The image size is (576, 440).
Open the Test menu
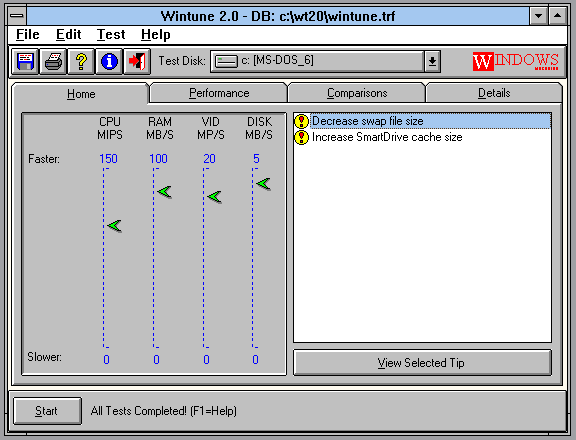coord(111,35)
